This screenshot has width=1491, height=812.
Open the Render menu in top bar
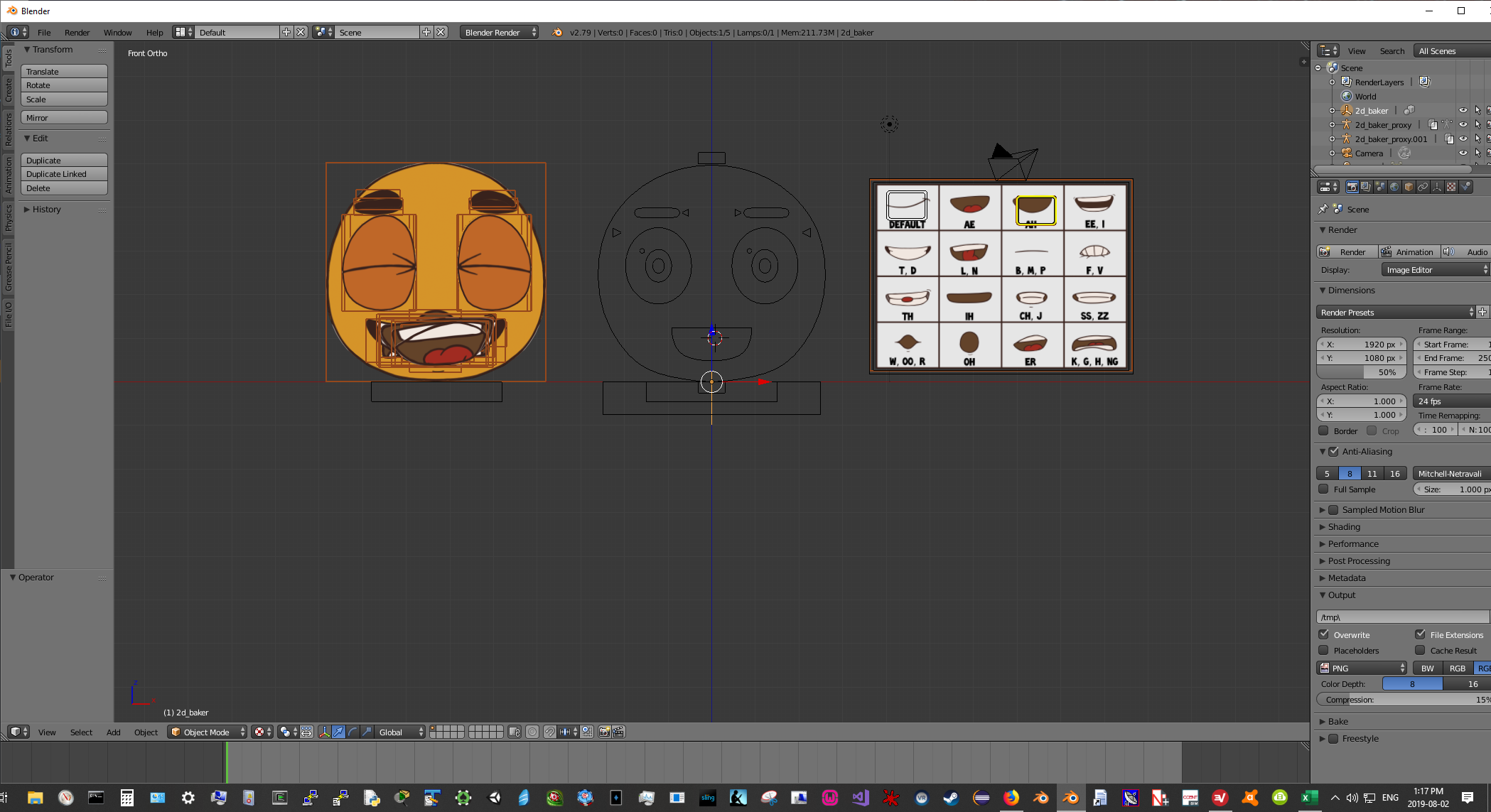coord(77,33)
